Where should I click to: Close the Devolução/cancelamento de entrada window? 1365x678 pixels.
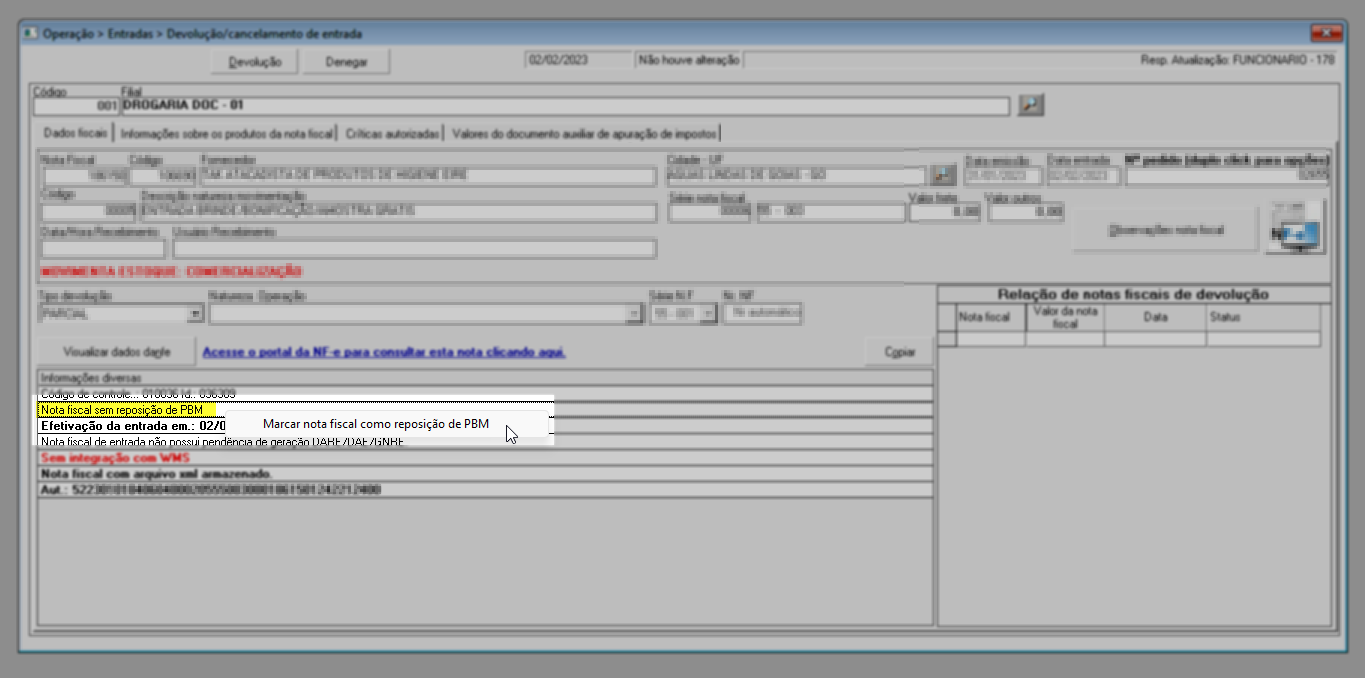click(x=1329, y=33)
